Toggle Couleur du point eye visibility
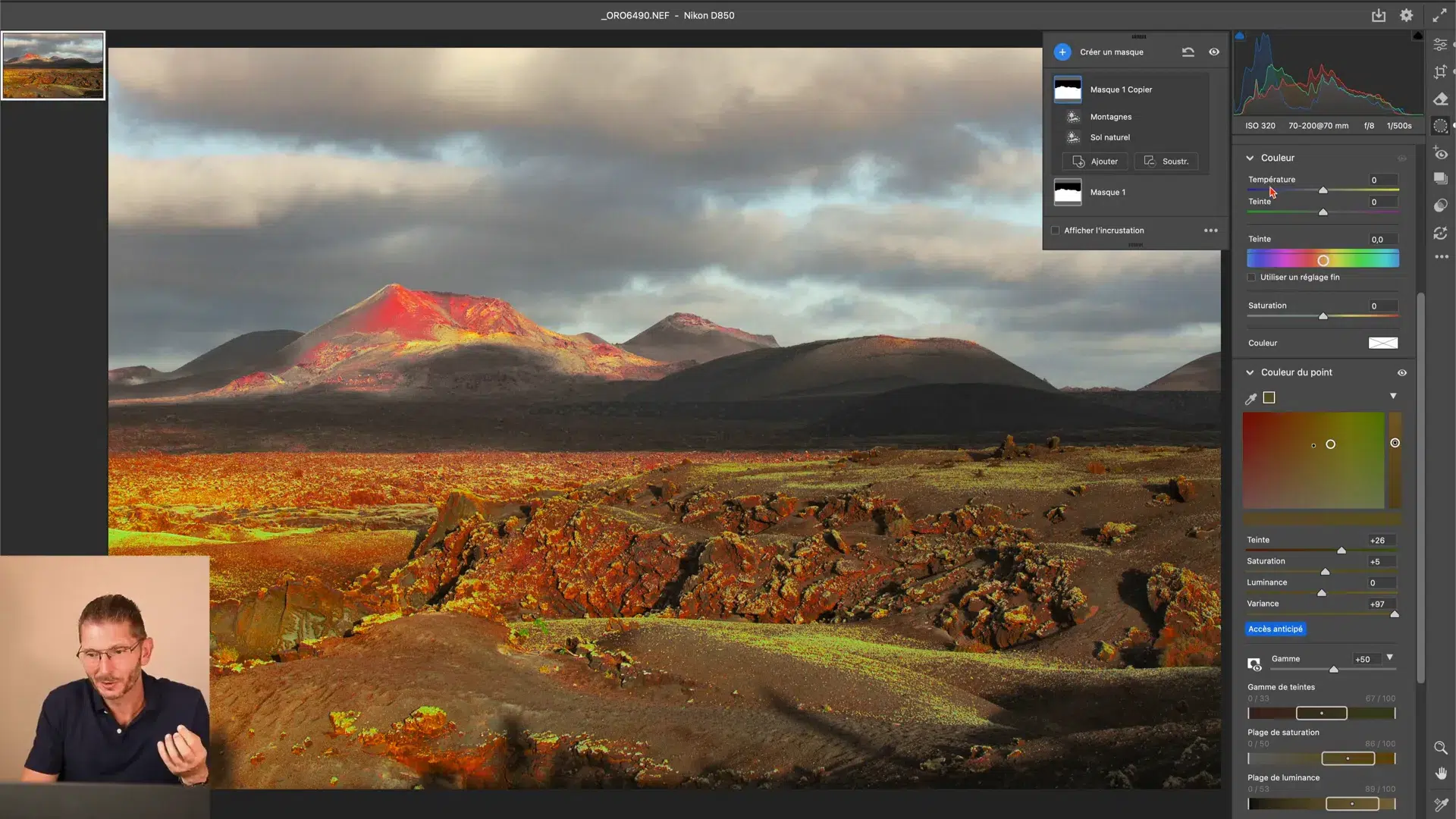The height and width of the screenshot is (819, 1456). pos(1401,373)
